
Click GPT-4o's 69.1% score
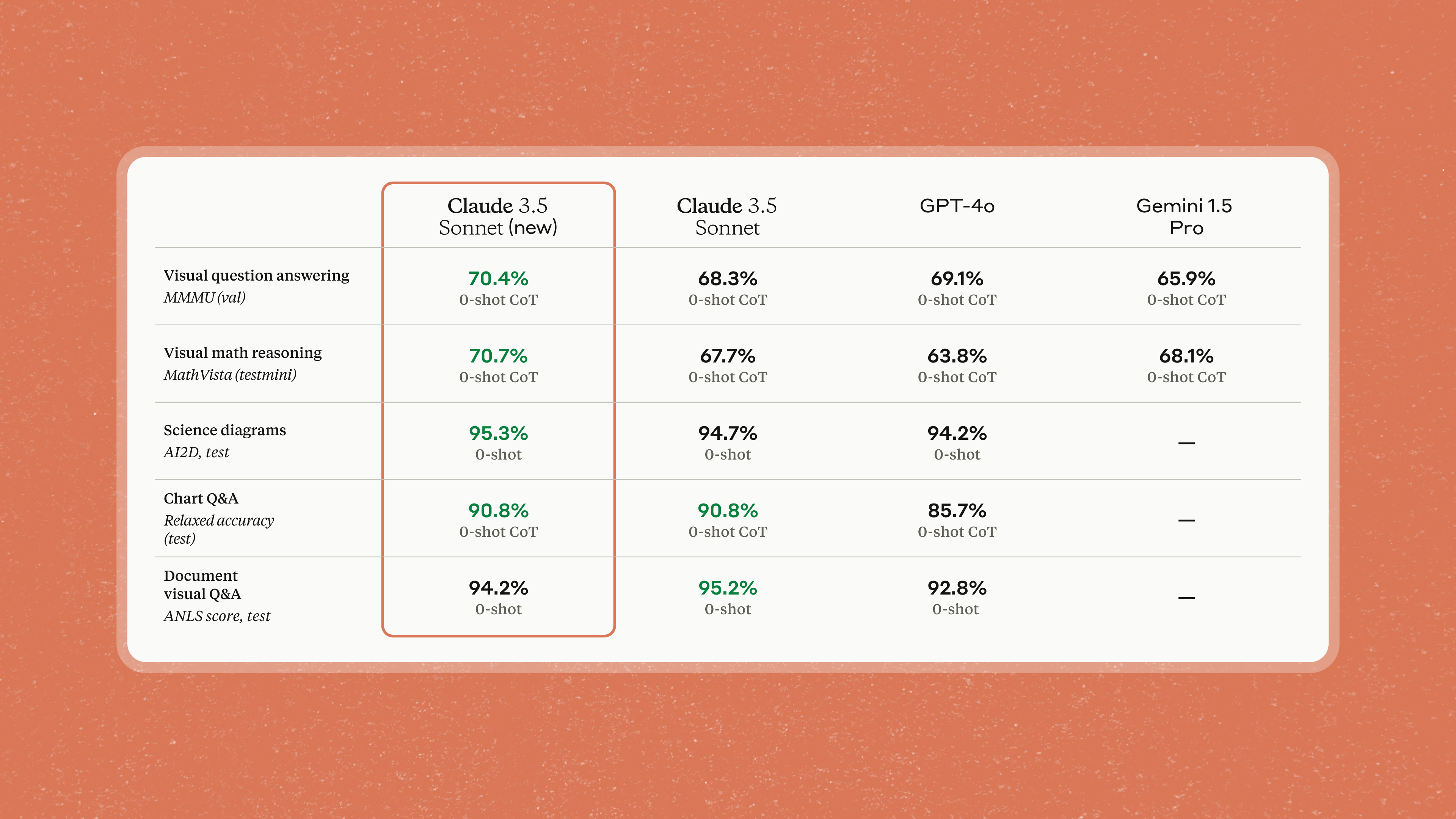(x=957, y=279)
